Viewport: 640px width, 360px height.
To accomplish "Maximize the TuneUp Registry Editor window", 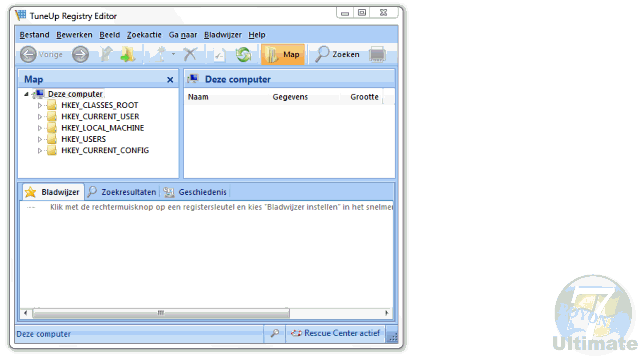I will click(x=362, y=13).
